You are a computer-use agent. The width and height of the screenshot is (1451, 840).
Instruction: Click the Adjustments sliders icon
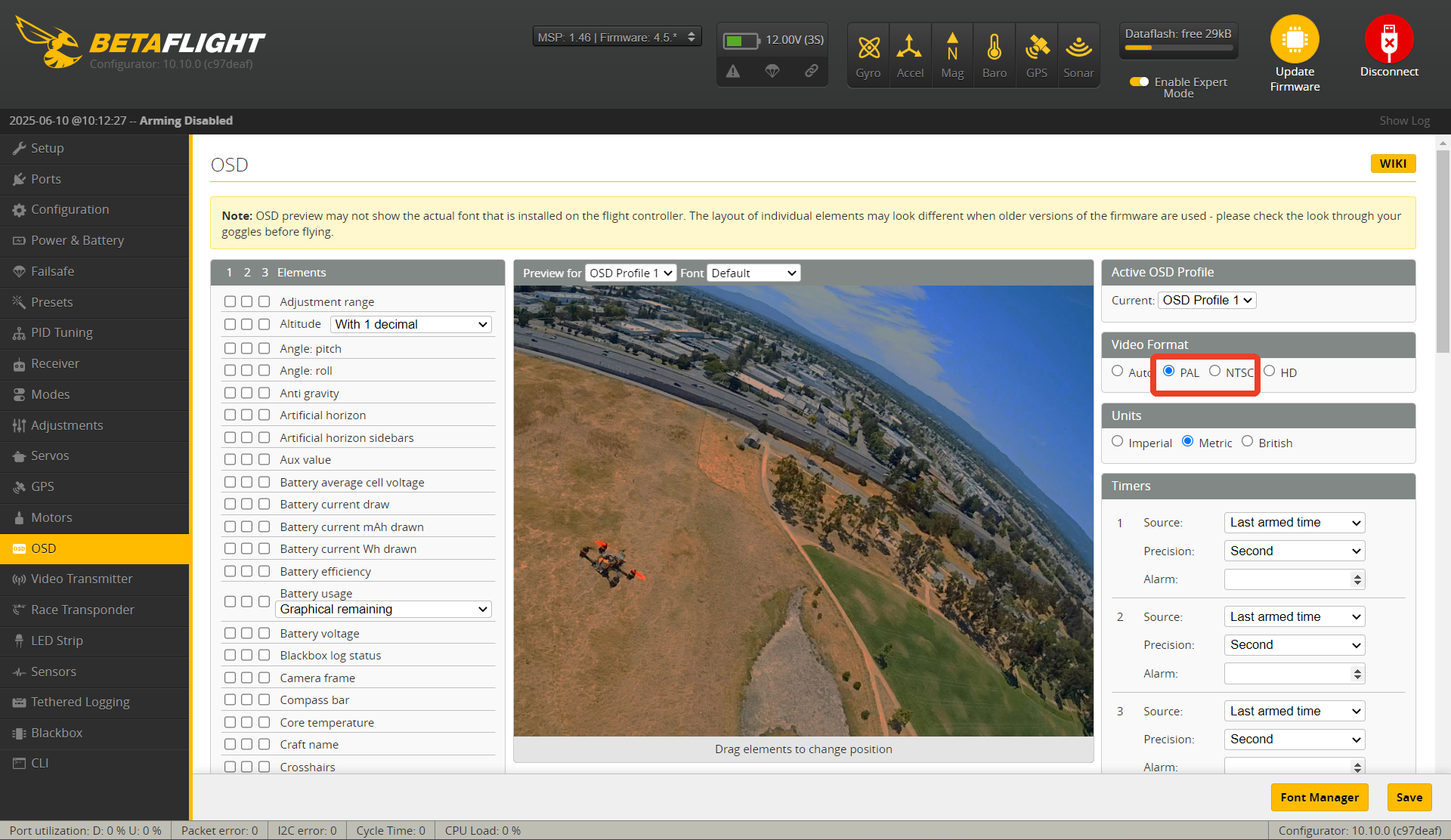[19, 425]
